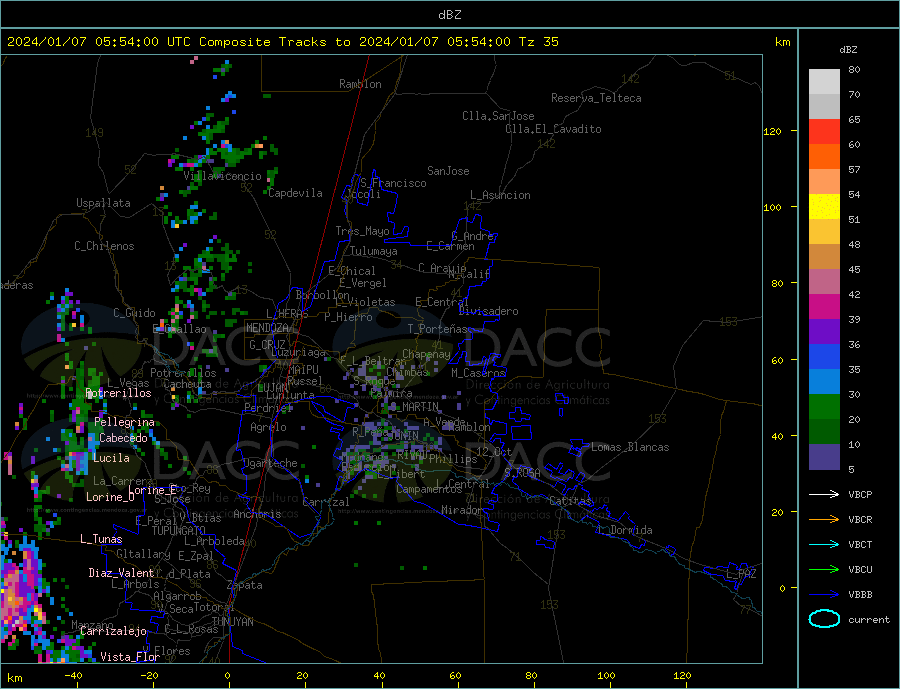Click the TUPUNGATO label
The width and height of the screenshot is (900, 689).
click(178, 531)
